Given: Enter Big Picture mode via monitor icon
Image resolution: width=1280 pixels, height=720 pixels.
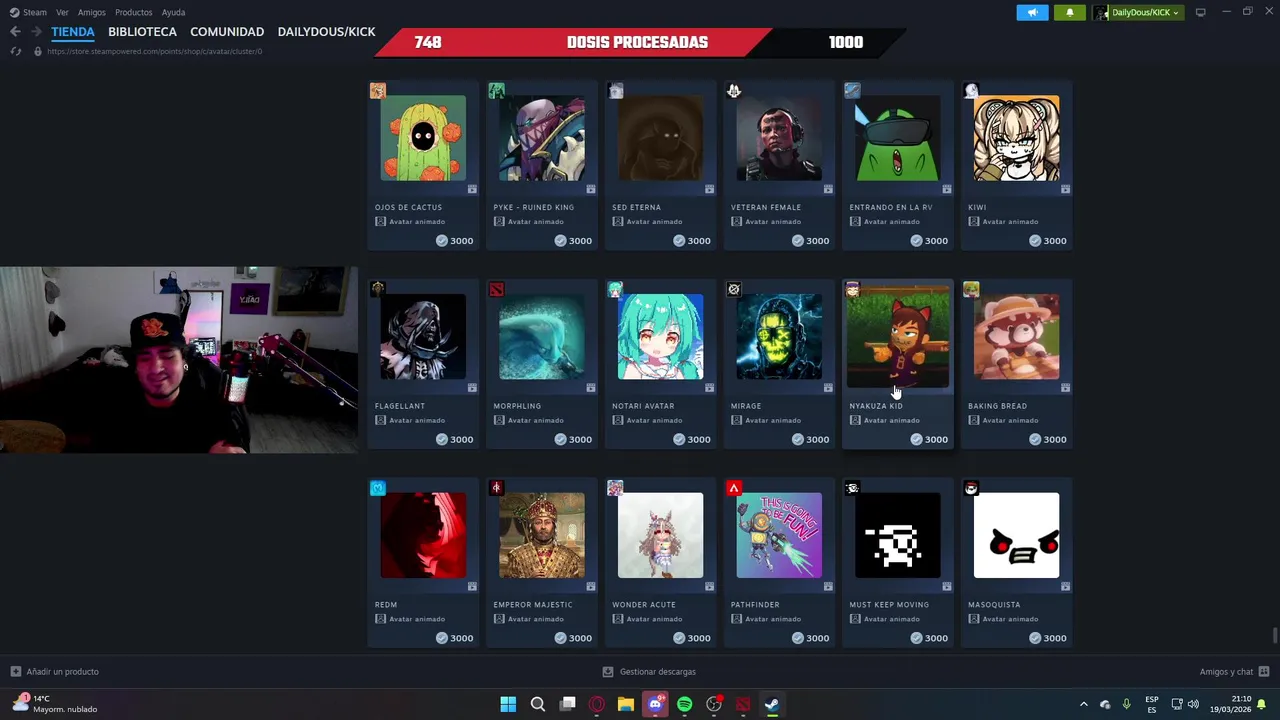Looking at the screenshot, I should (x=1200, y=12).
